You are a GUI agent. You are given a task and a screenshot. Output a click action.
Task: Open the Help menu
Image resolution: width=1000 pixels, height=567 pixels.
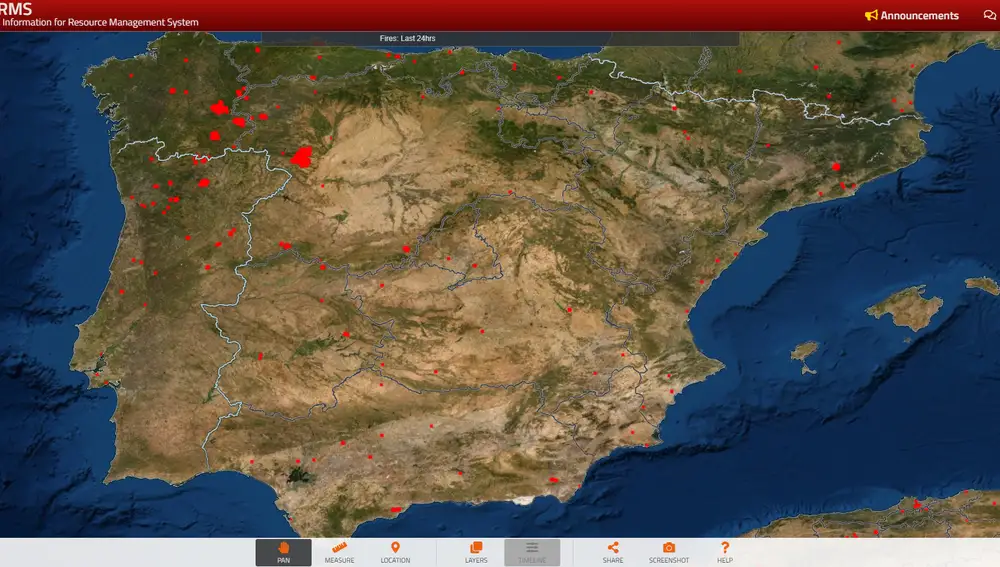point(724,552)
